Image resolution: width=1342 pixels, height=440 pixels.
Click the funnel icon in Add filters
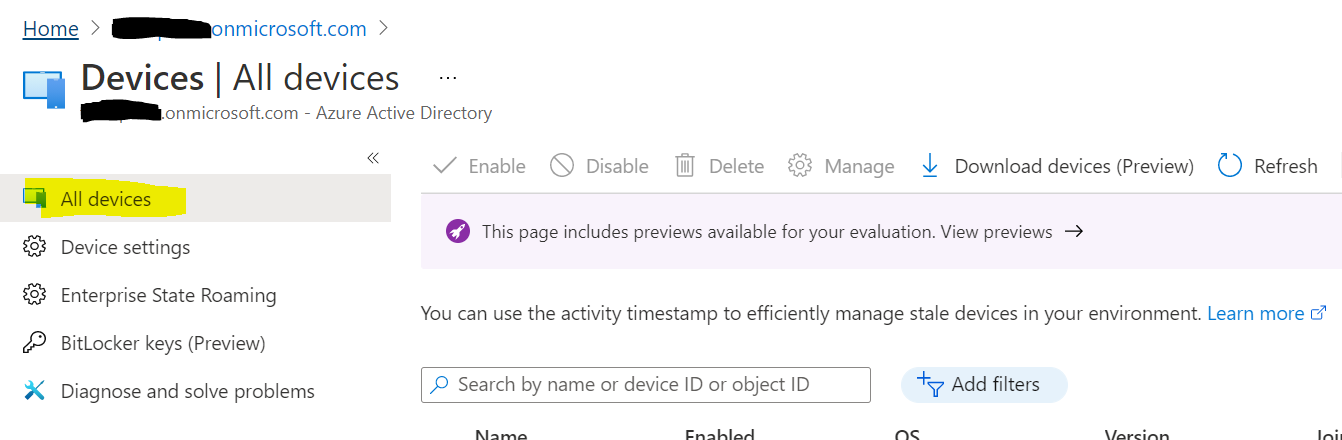coord(931,385)
